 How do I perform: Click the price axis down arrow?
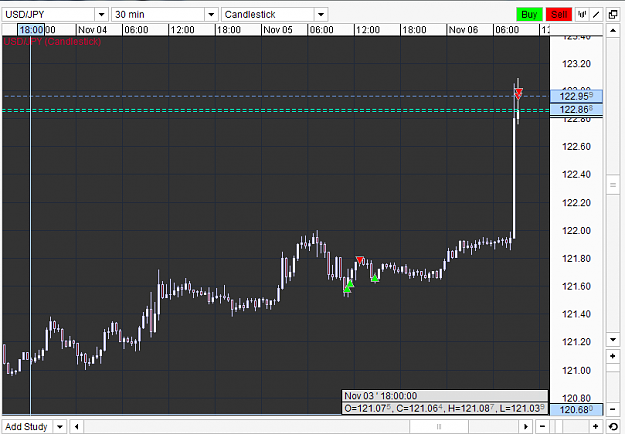[613, 340]
